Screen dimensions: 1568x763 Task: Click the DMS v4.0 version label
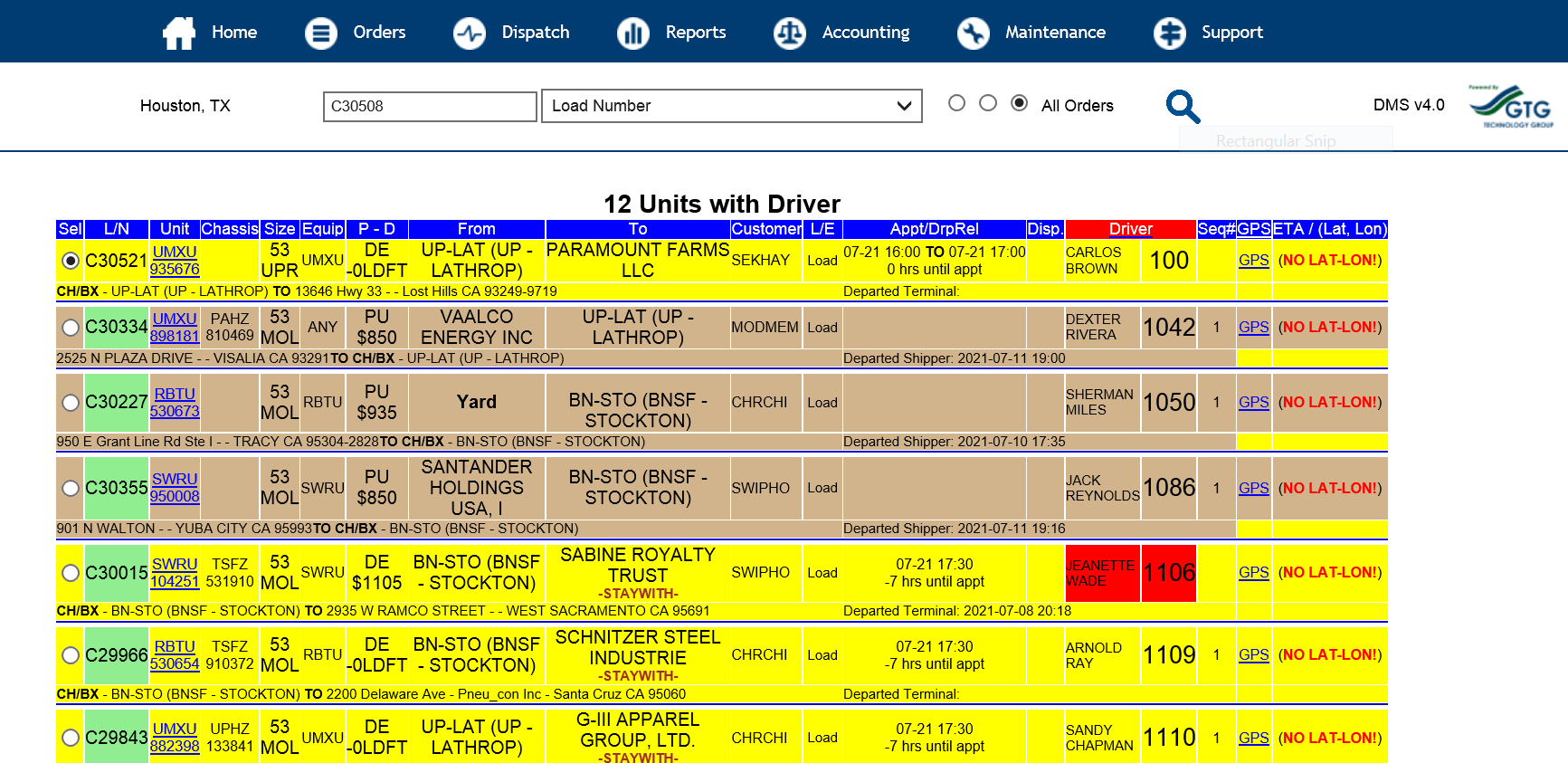[x=1409, y=105]
